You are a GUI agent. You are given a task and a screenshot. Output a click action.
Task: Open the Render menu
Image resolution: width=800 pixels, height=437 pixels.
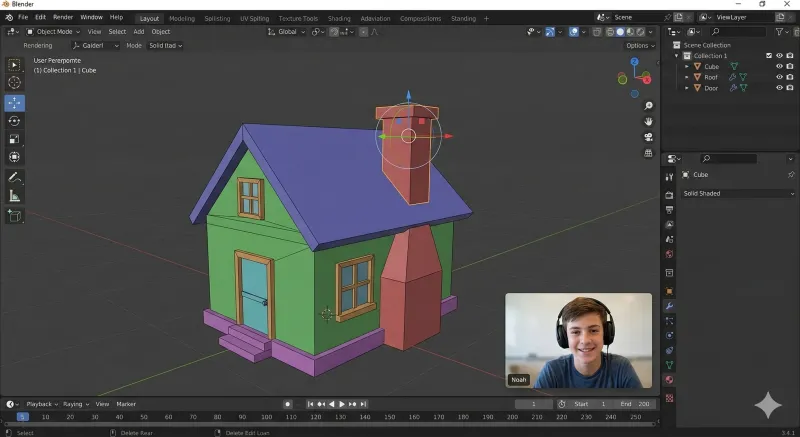(63, 17)
